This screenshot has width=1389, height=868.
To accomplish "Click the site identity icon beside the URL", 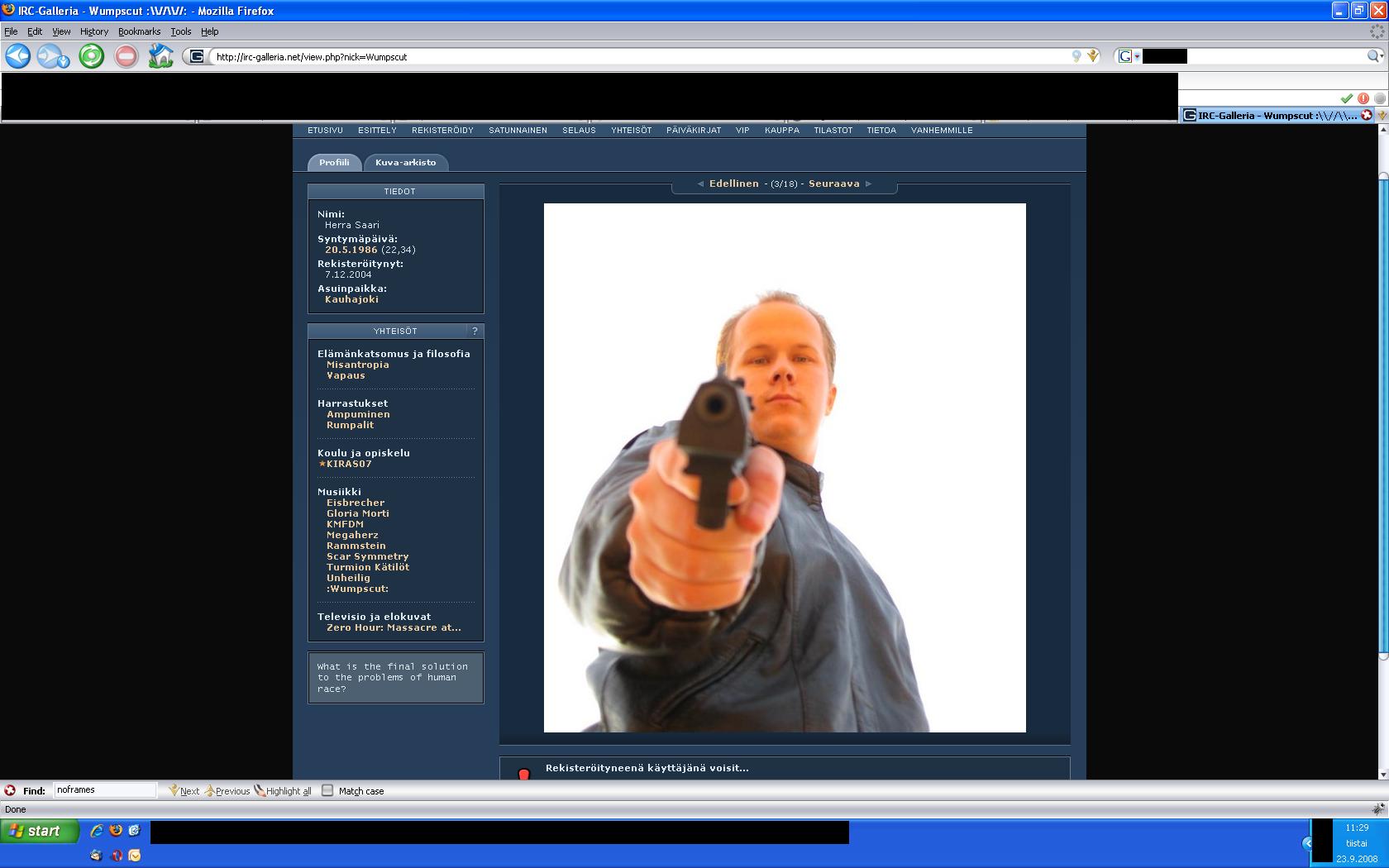I will point(196,56).
